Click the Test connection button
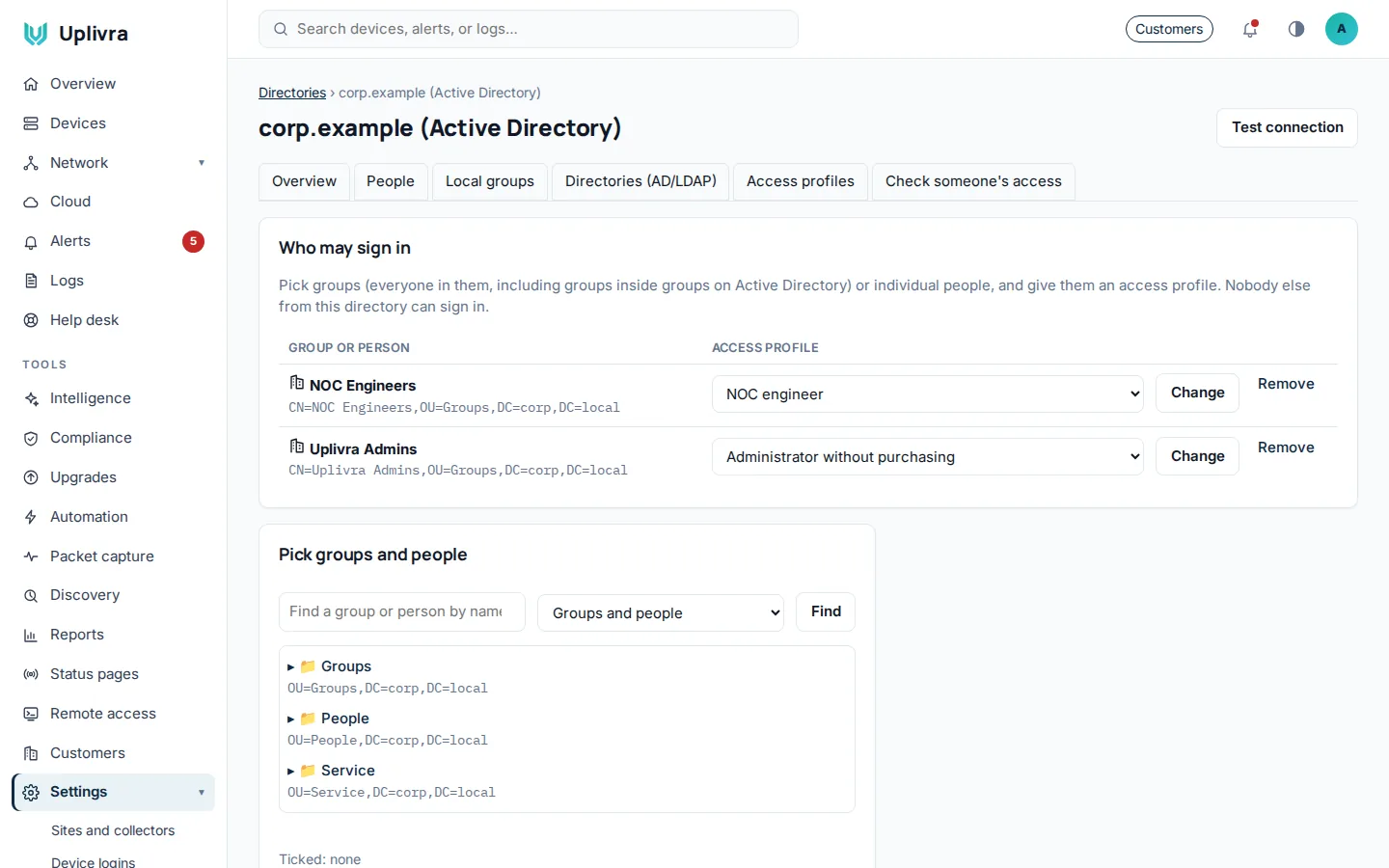 point(1287,127)
